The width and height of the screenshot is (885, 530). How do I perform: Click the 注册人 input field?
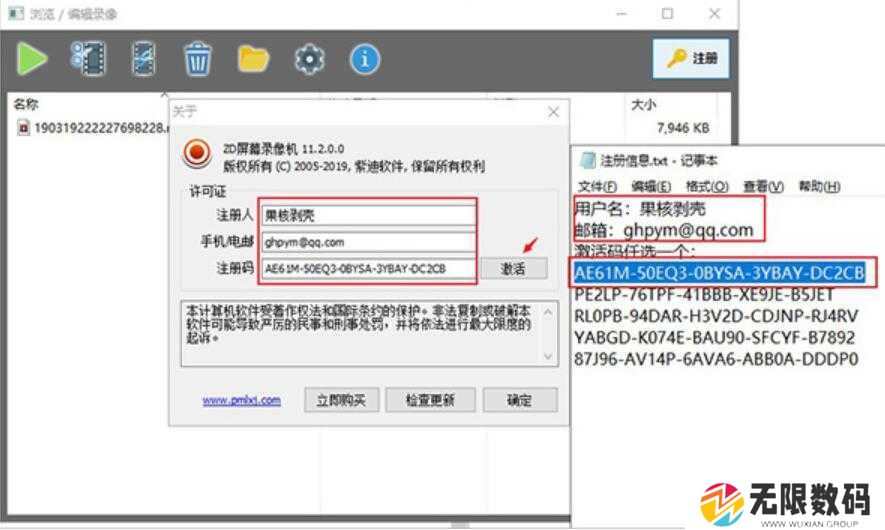tap(368, 215)
